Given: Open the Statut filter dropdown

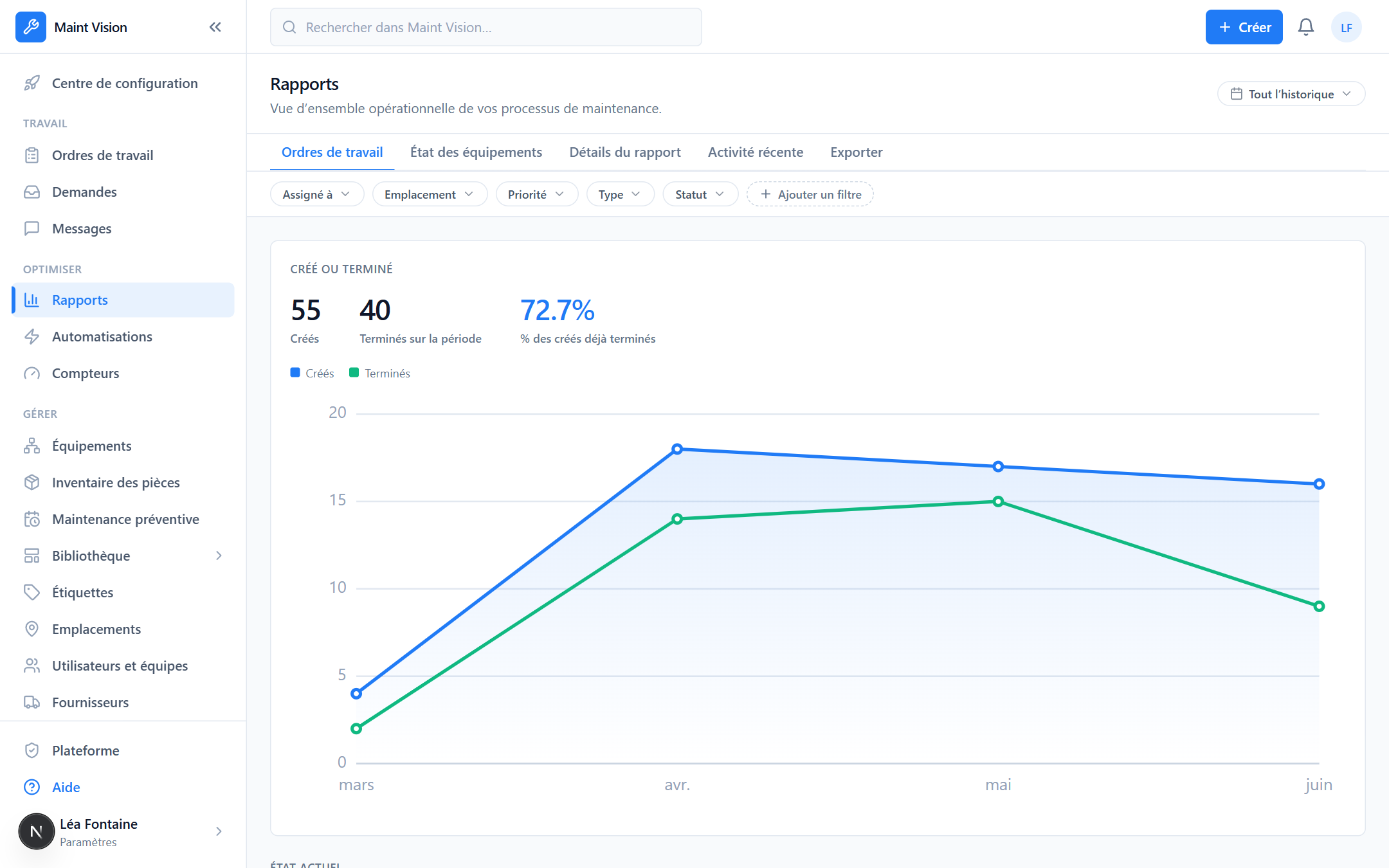Looking at the screenshot, I should click(x=700, y=194).
